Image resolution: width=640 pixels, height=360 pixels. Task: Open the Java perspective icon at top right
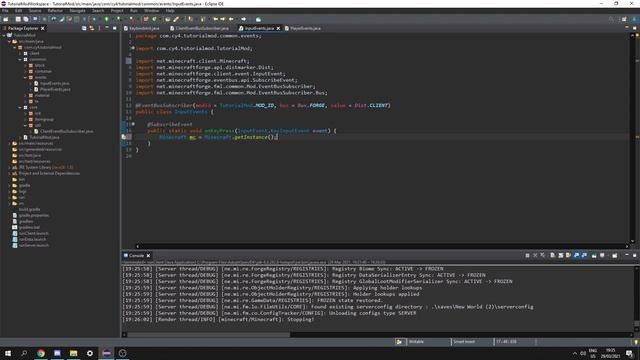click(634, 19)
